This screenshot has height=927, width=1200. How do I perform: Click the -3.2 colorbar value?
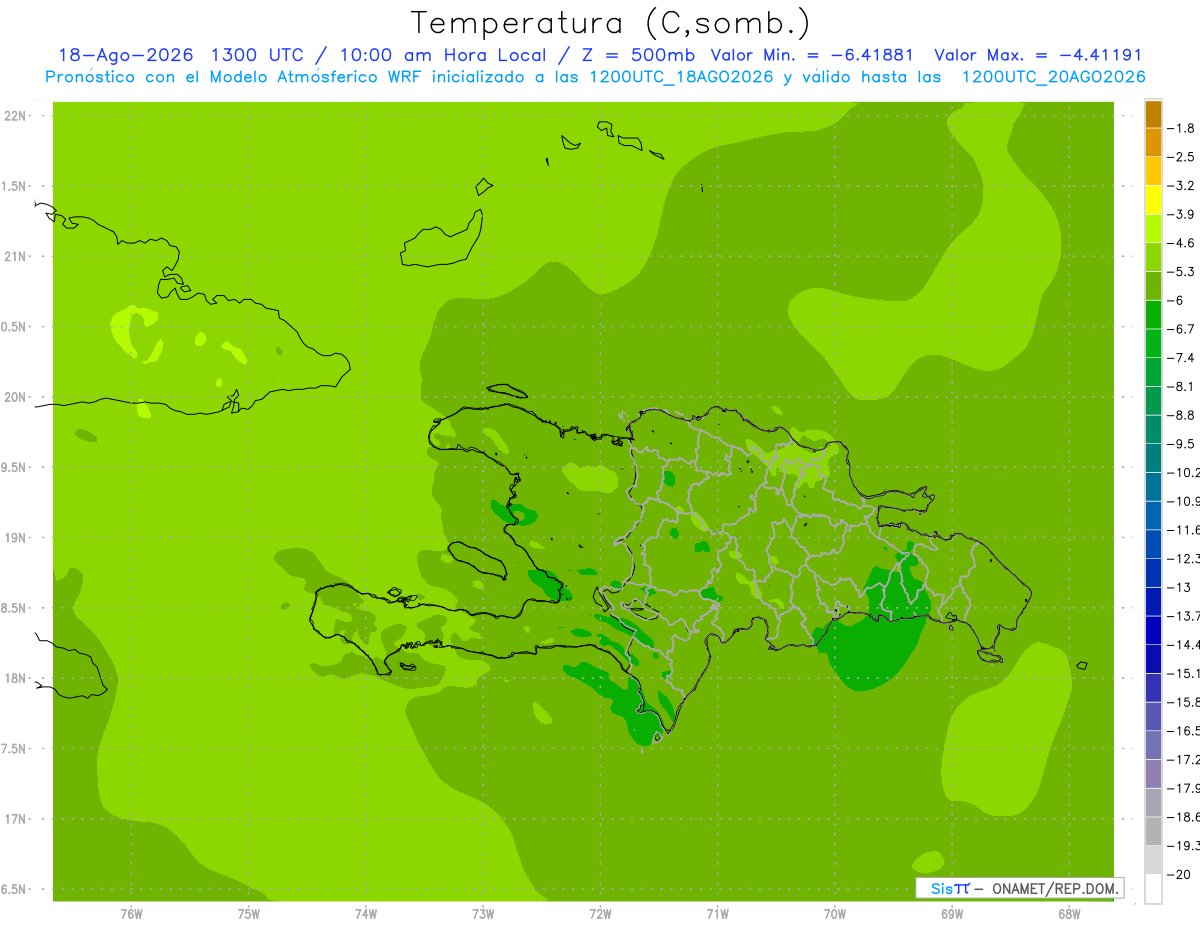1182,185
